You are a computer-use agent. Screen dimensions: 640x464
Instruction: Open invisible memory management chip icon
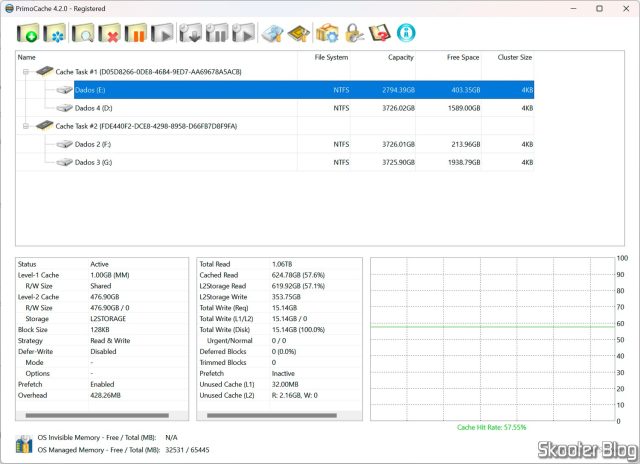[299, 33]
